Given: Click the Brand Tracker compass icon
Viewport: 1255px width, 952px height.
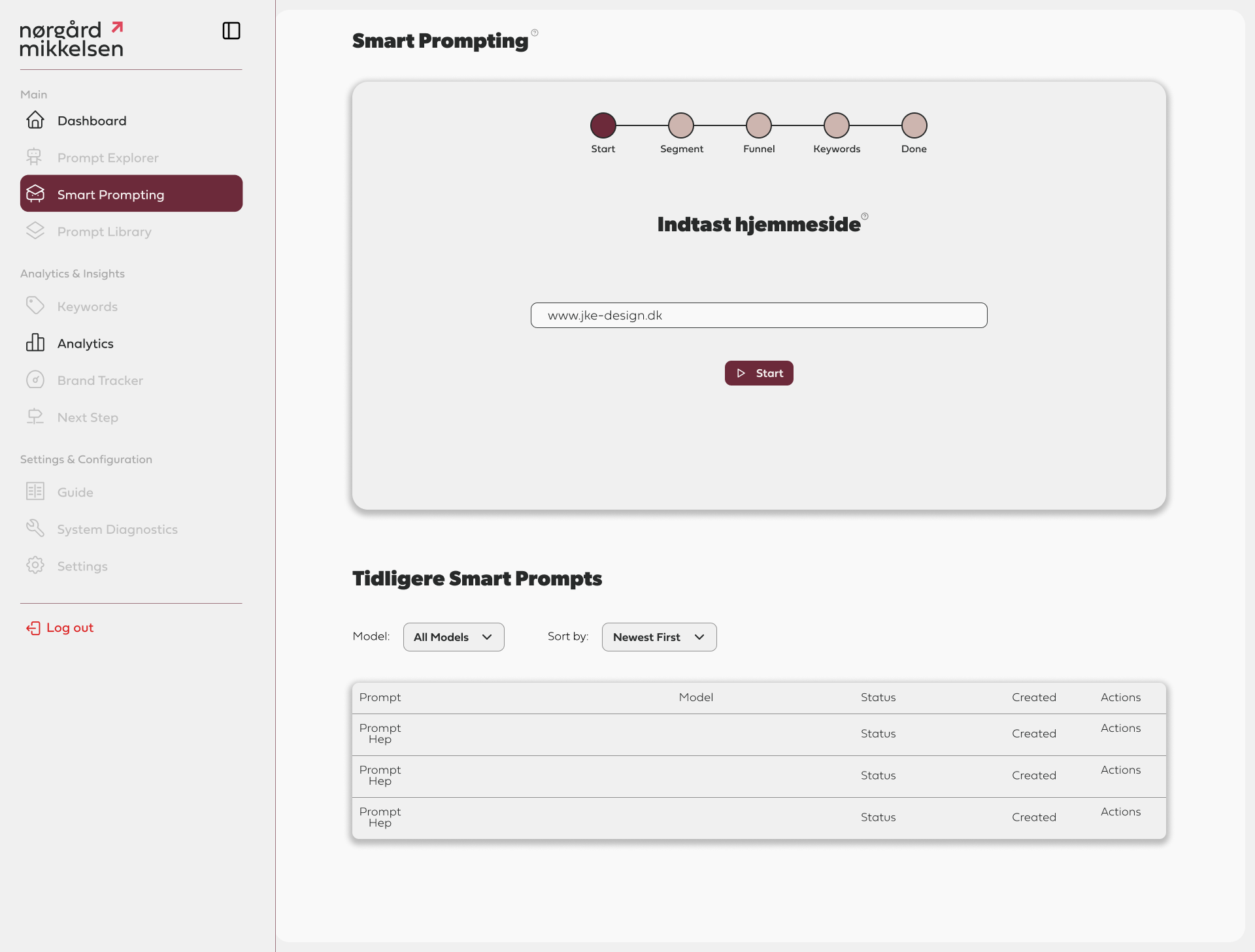Looking at the screenshot, I should pos(35,380).
